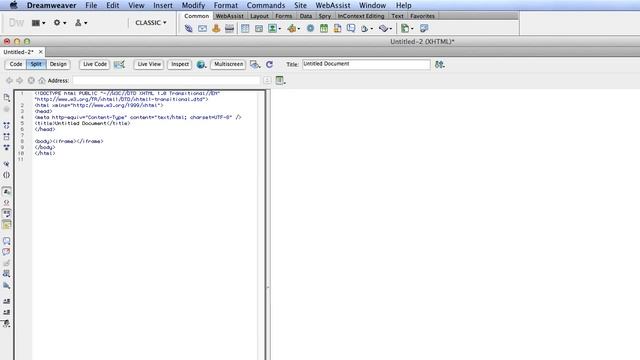Open the Visual Aids dropdown
The width and height of the screenshot is (640, 360).
point(255,64)
